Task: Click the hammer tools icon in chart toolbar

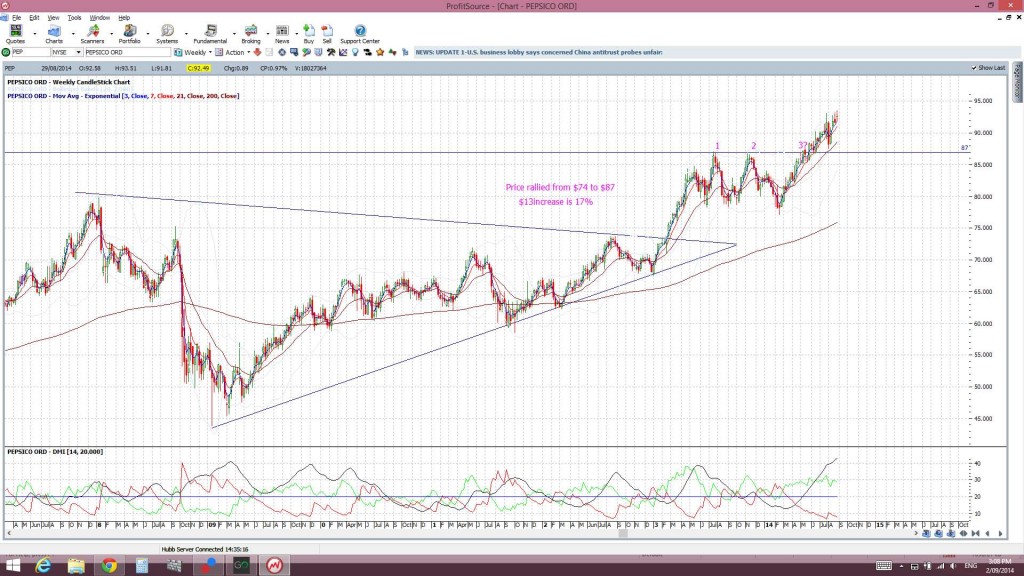Action: point(331,52)
